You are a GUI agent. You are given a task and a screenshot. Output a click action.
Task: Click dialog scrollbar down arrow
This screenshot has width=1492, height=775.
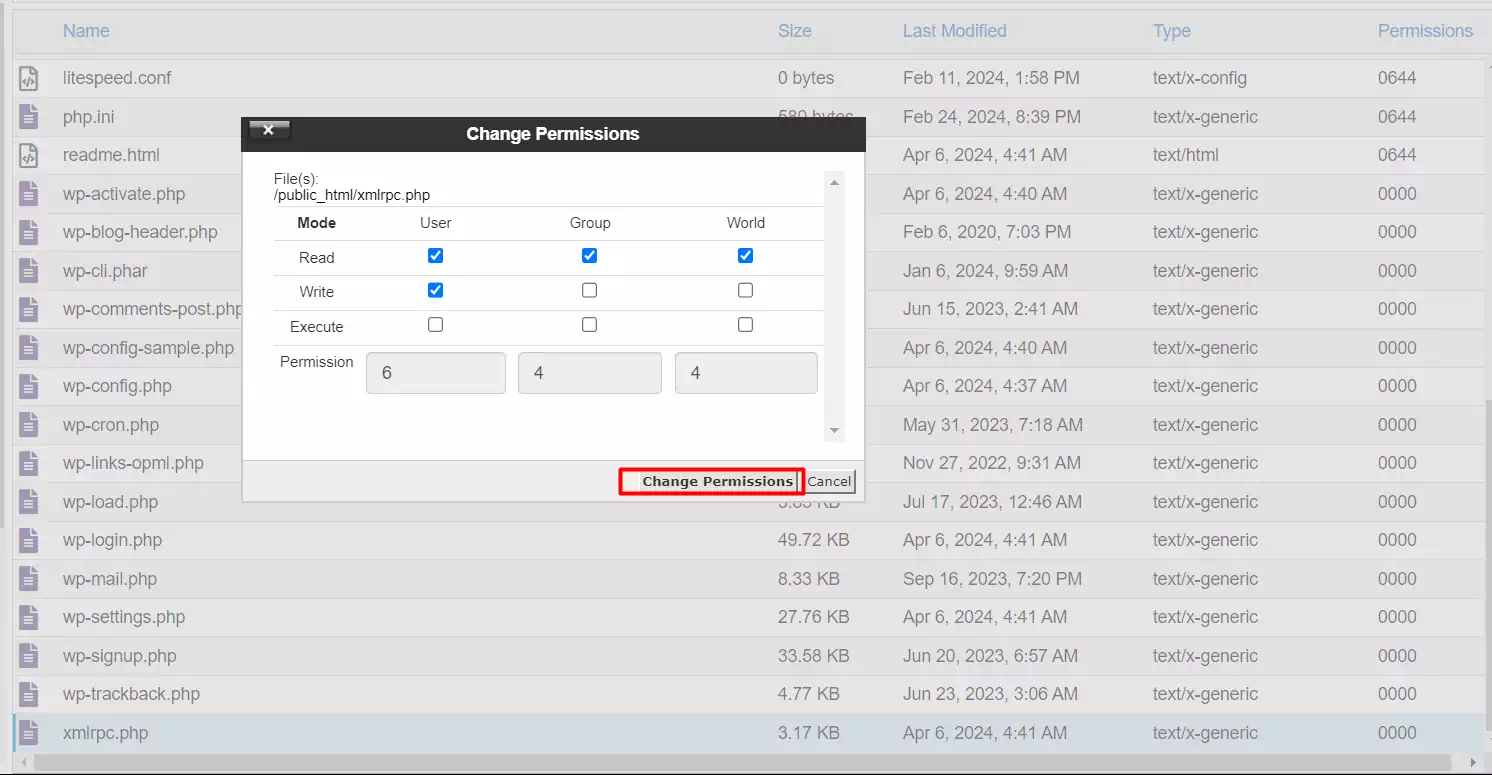(834, 431)
